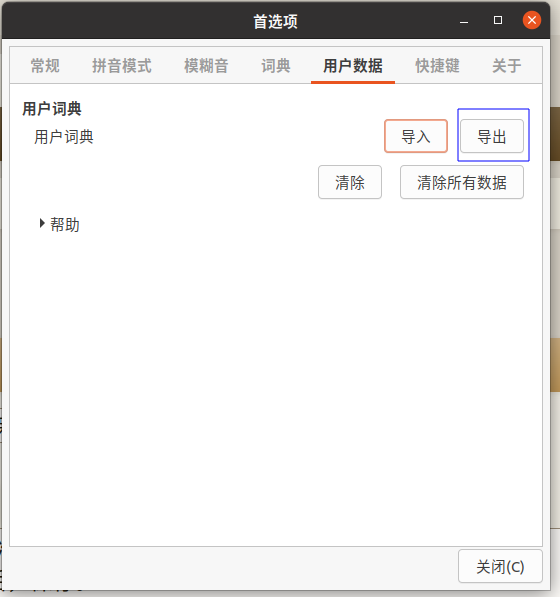
Task: Click the 帮助 help label text
Action: pyautogui.click(x=65, y=225)
